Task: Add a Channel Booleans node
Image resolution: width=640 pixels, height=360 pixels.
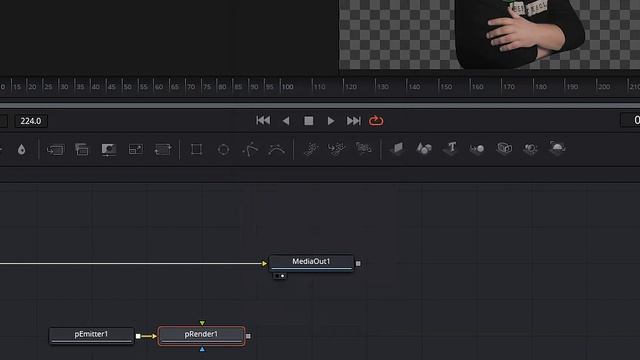Action: (x=82, y=149)
